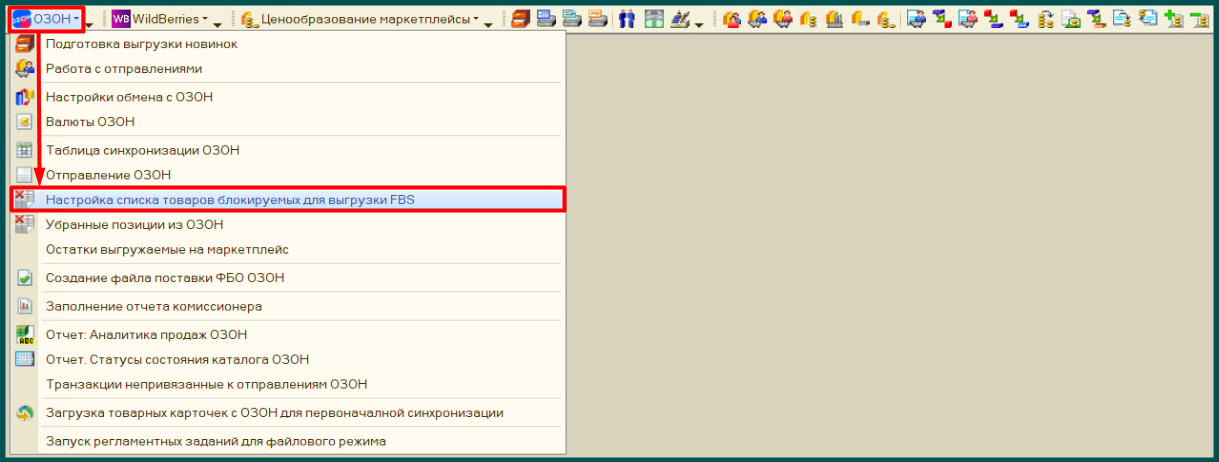Open the WildBerries dropdown menu
This screenshot has width=1219, height=462.
tap(160, 19)
